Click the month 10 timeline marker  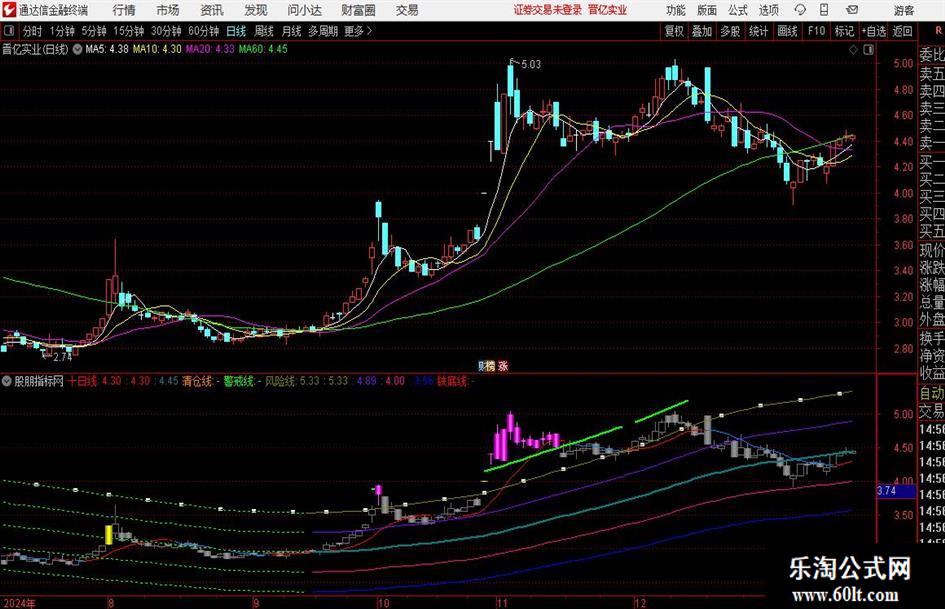[x=383, y=603]
